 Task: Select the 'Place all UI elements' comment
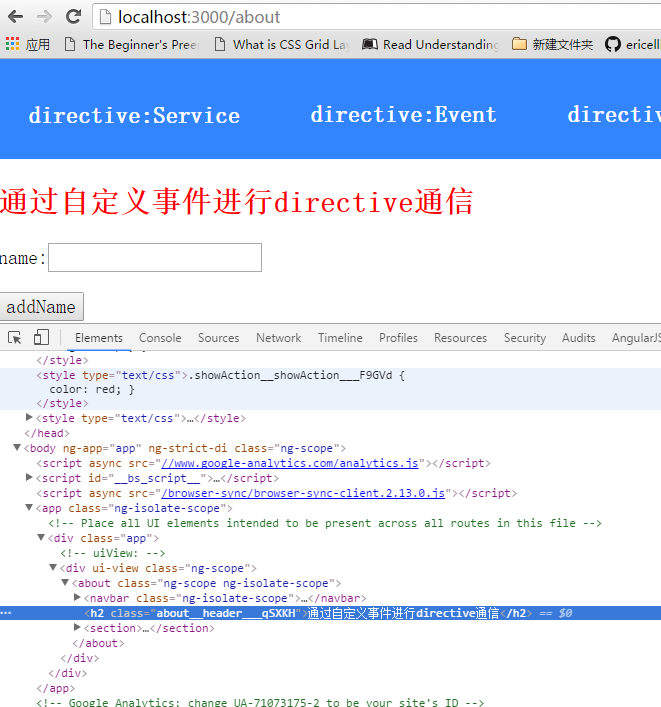(325, 523)
